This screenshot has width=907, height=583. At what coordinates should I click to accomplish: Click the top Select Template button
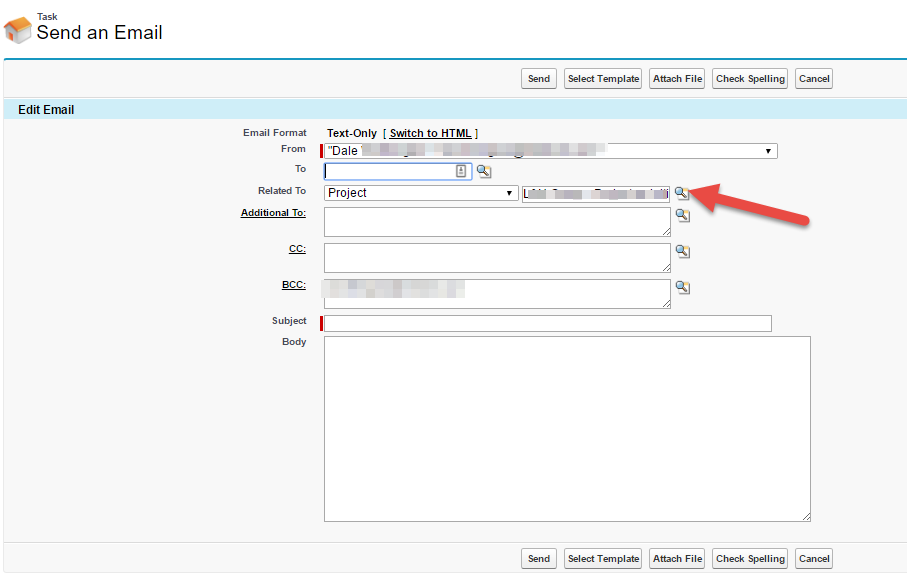point(603,79)
